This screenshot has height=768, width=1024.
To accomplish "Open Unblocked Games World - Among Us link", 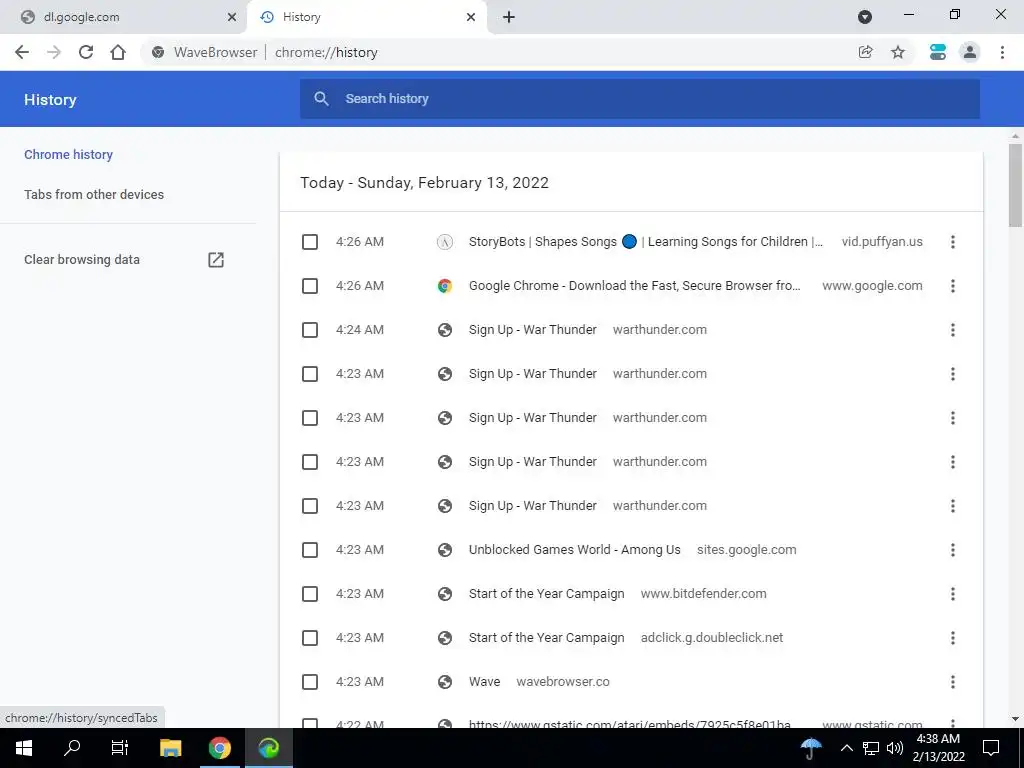I will (575, 551).
